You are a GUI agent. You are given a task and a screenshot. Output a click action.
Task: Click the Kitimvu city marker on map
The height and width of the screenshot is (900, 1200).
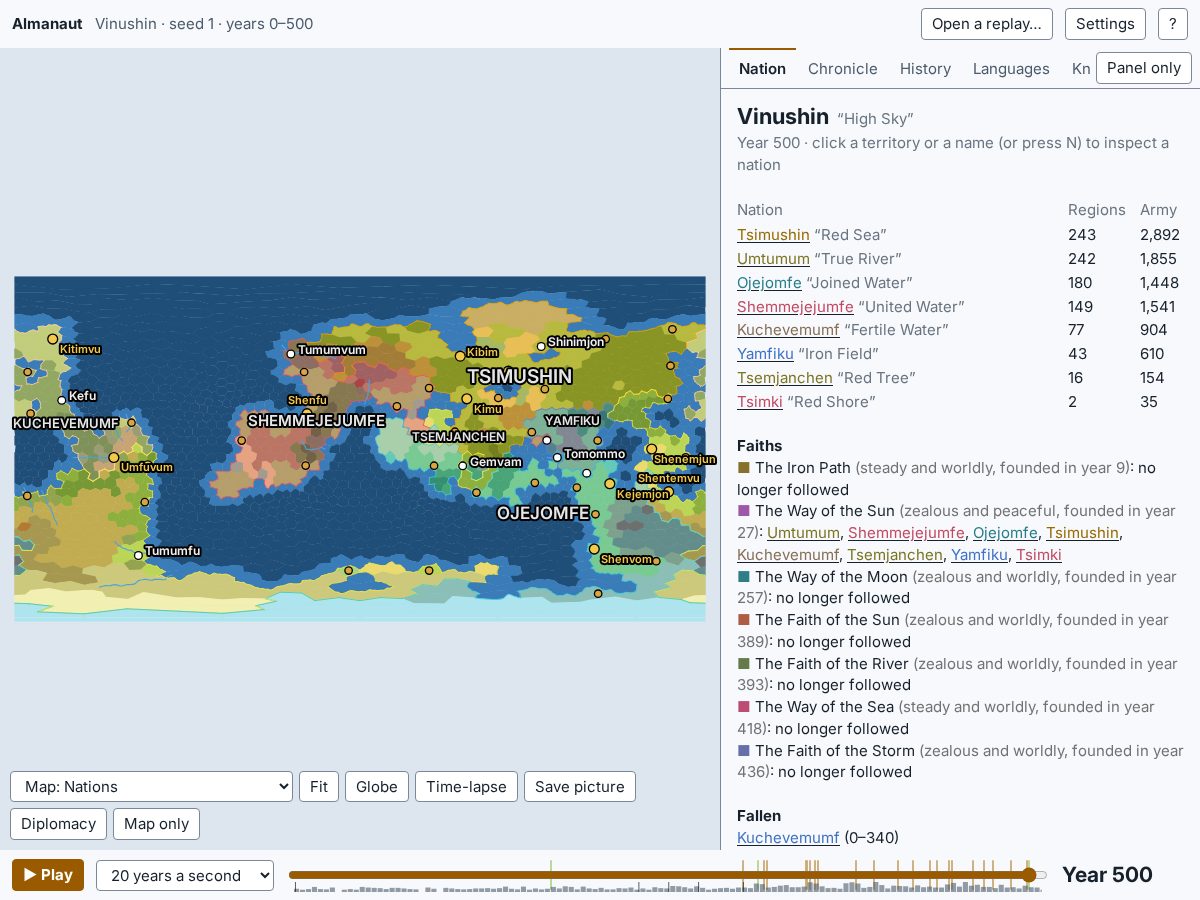53,339
